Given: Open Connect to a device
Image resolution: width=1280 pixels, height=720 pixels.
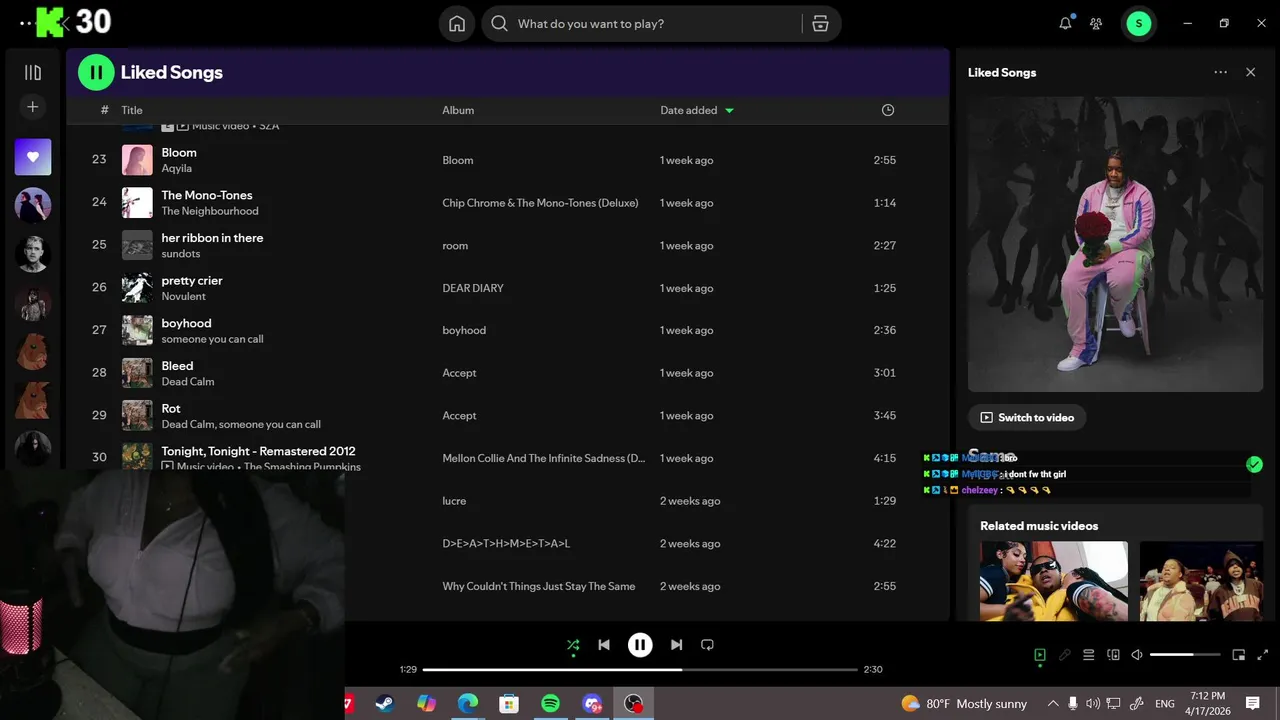Looking at the screenshot, I should pyautogui.click(x=1113, y=655).
